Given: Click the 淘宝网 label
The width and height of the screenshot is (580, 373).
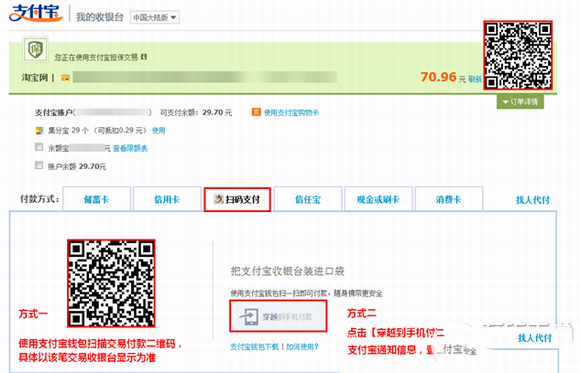Looking at the screenshot, I should point(35,78).
